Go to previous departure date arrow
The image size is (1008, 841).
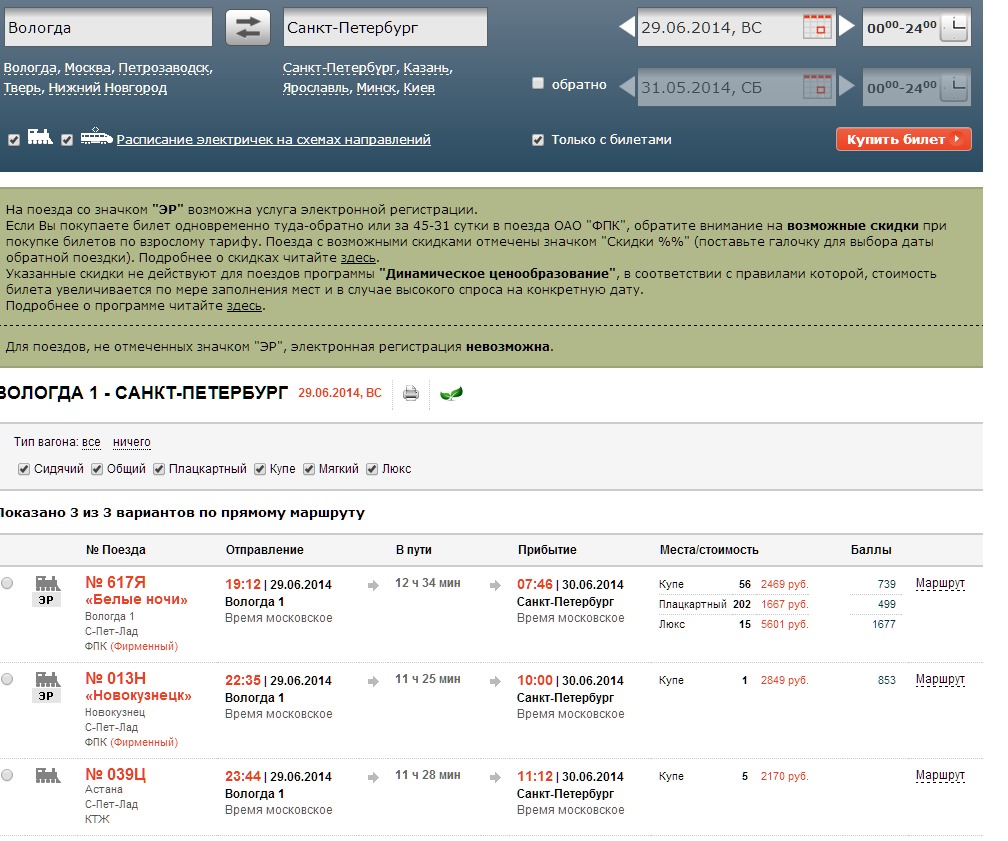click(x=627, y=28)
